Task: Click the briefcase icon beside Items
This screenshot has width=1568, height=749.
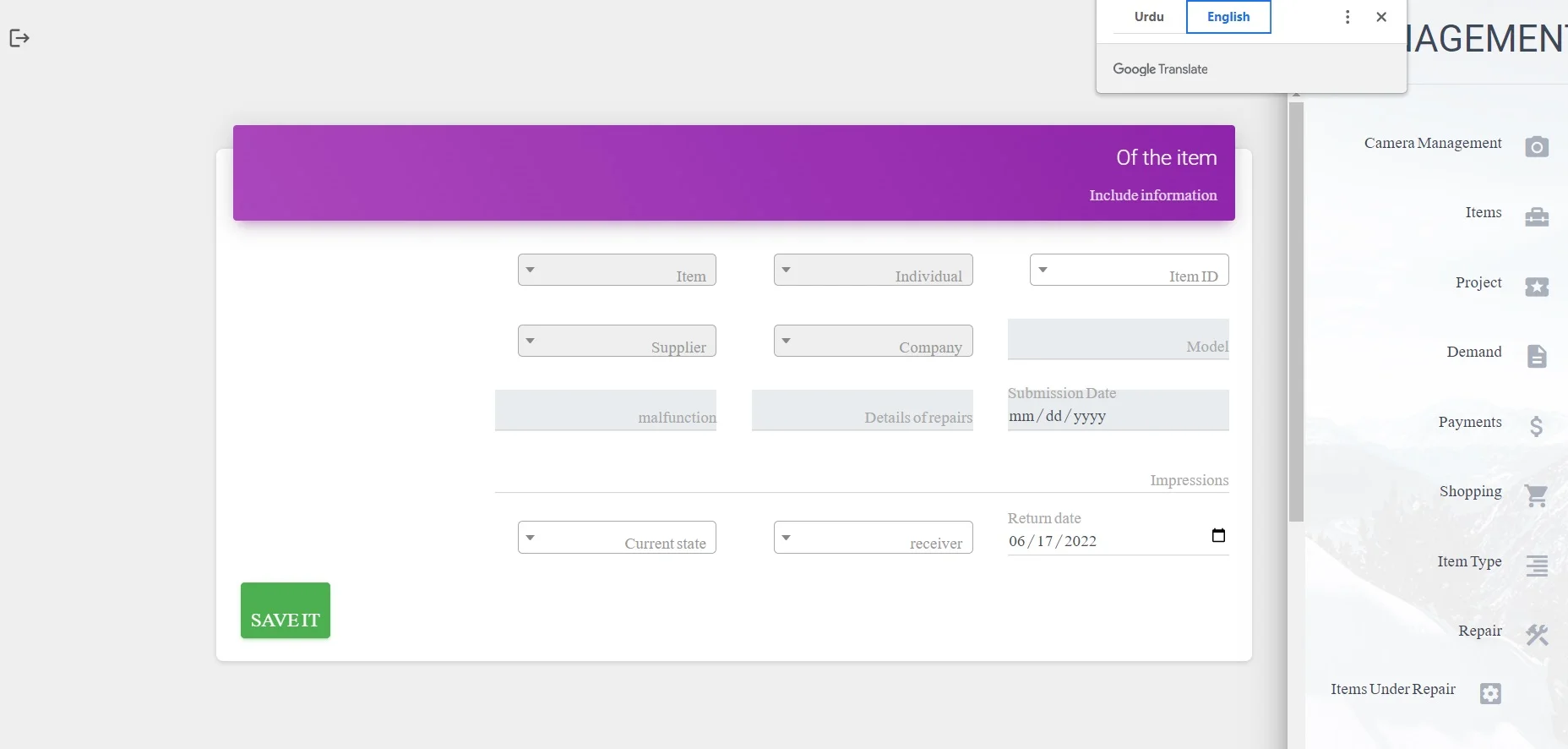Action: pyautogui.click(x=1536, y=217)
